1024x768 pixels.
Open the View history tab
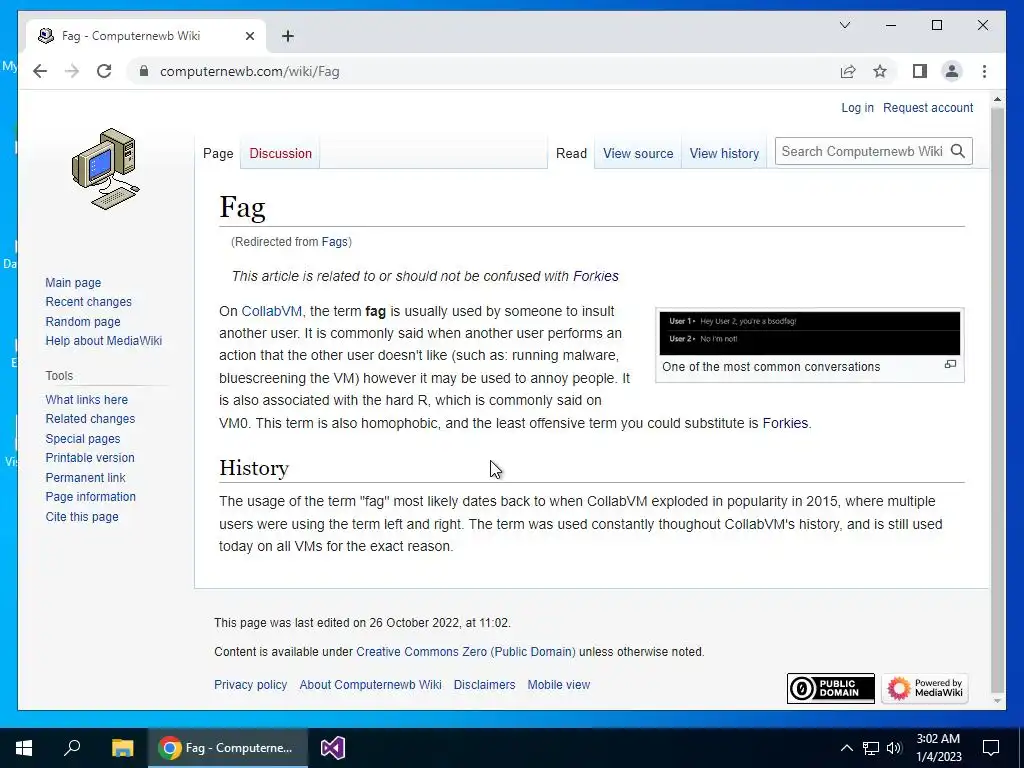click(724, 153)
